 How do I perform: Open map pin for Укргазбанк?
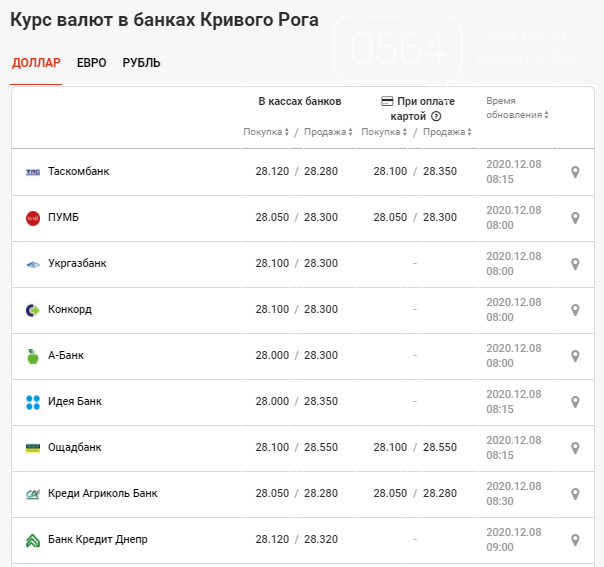click(575, 264)
